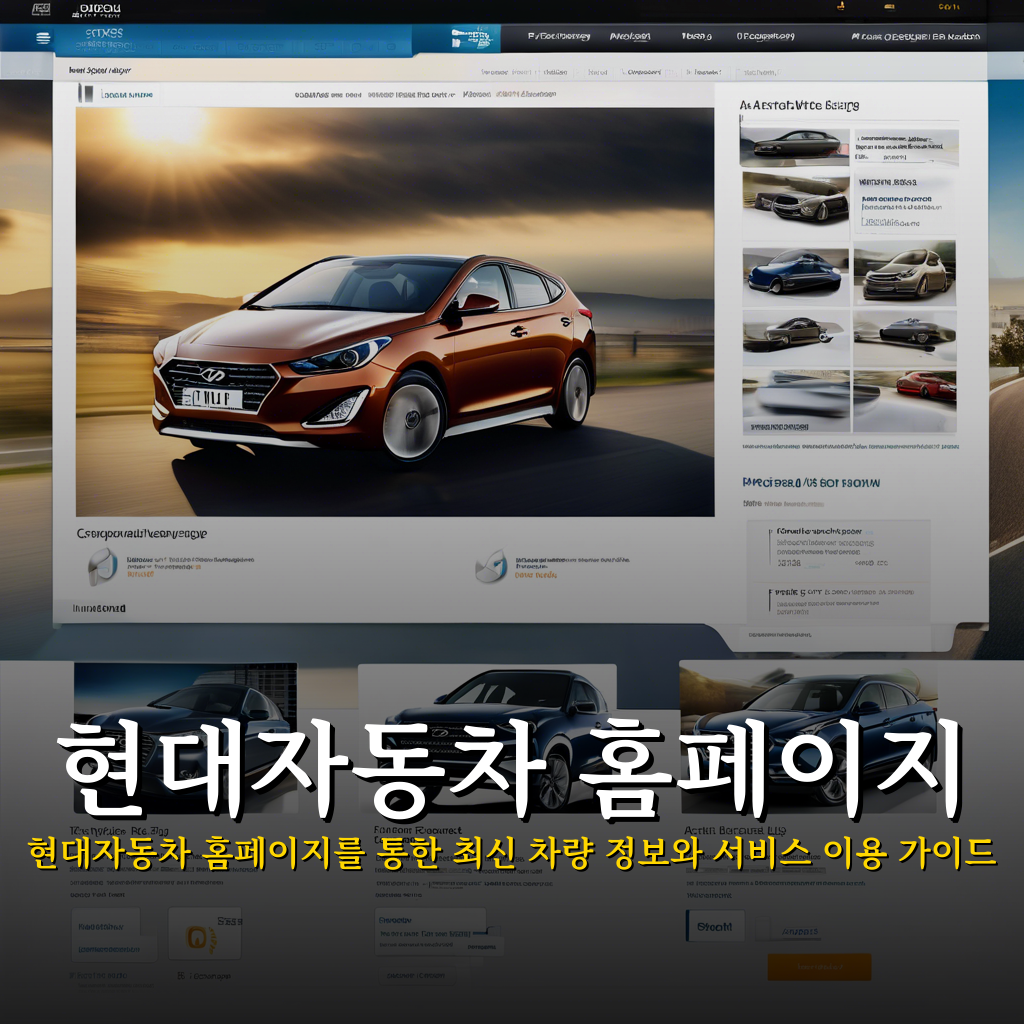Click the yellow Q icon tile
This screenshot has height=1024, width=1024.
coord(204,933)
